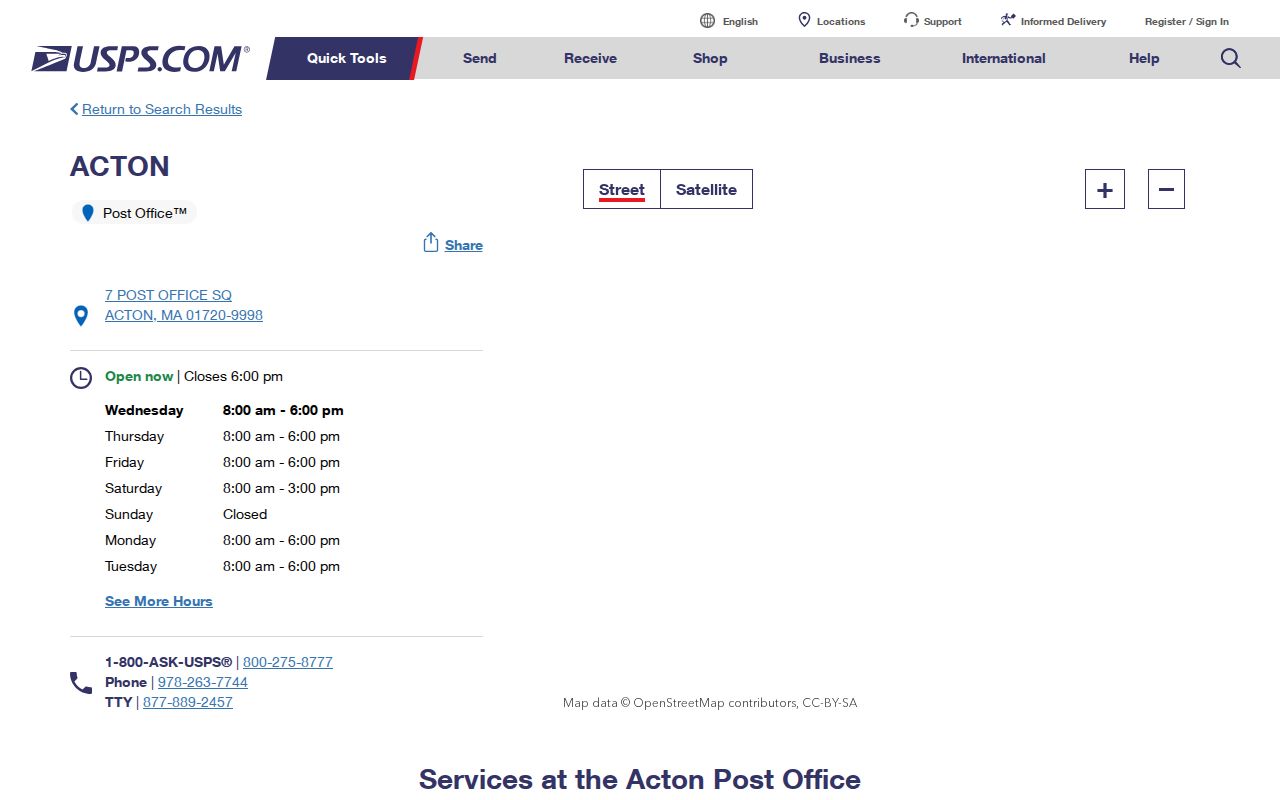Click the Share upload icon

coord(431,243)
